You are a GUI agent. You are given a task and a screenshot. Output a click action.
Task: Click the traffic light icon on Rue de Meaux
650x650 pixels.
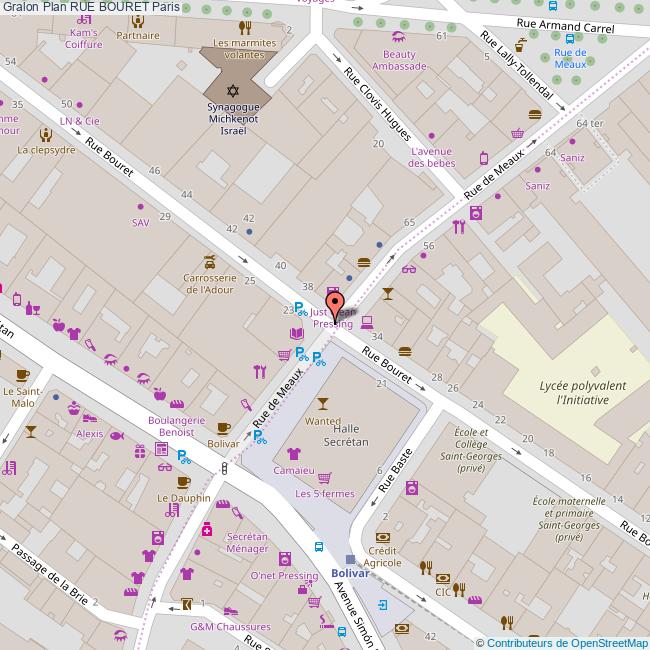[x=224, y=467]
